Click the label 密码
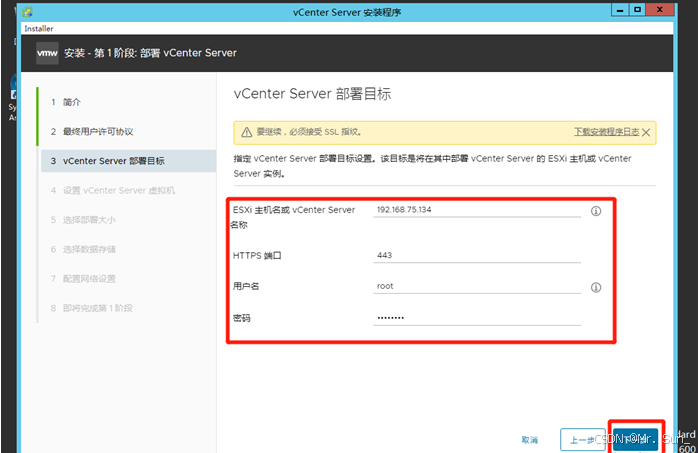The width and height of the screenshot is (698, 453). click(241, 318)
